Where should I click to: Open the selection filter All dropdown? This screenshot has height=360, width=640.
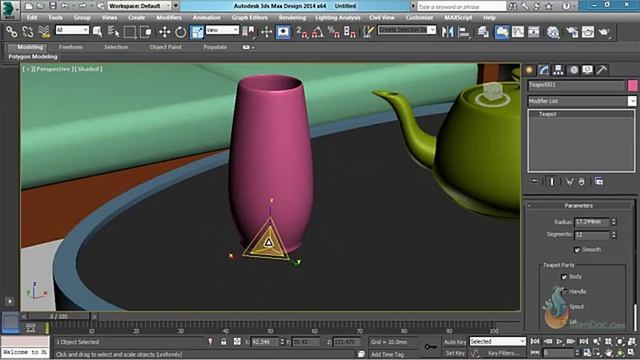(x=72, y=30)
